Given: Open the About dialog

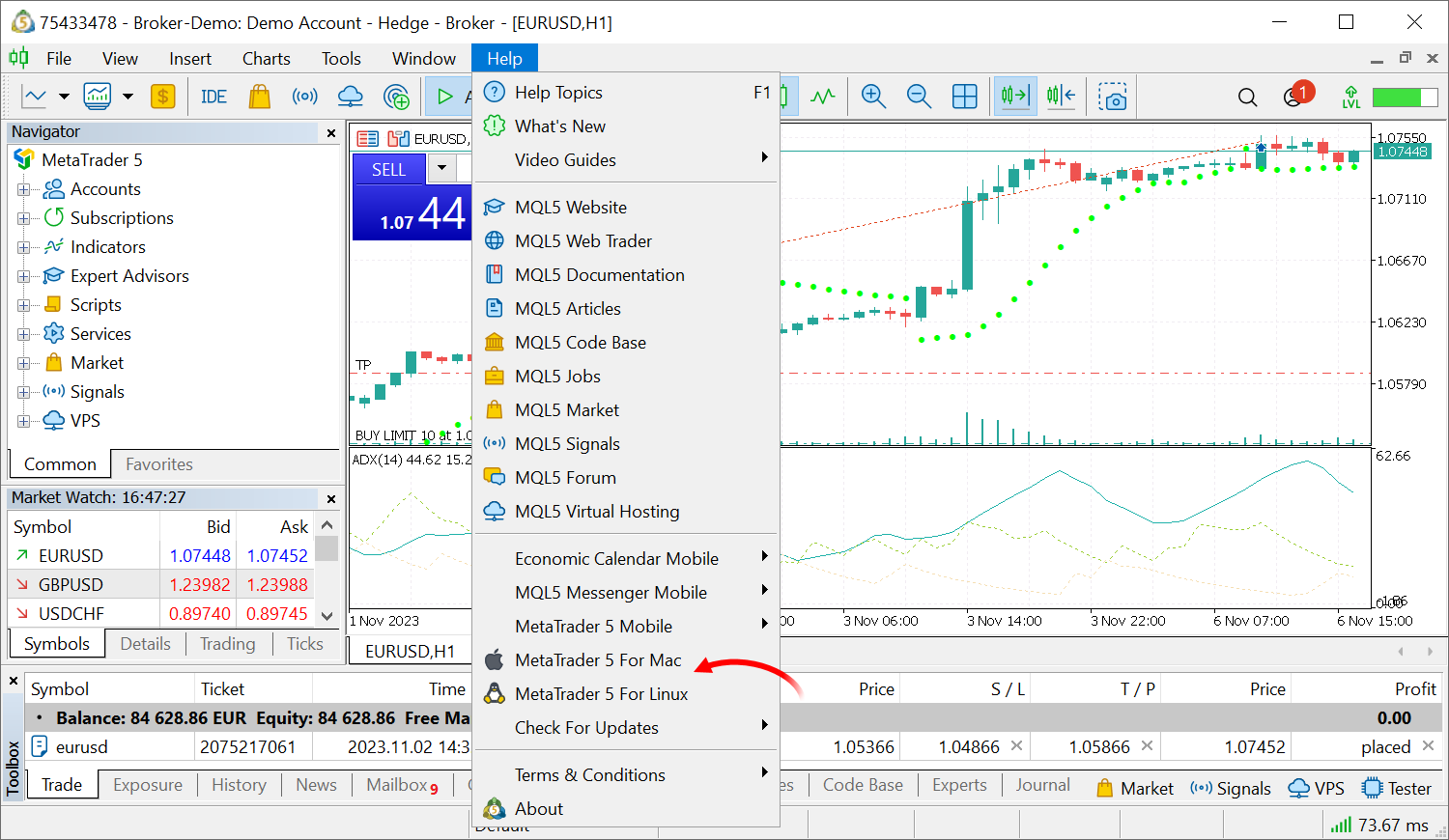Looking at the screenshot, I should pyautogui.click(x=539, y=808).
